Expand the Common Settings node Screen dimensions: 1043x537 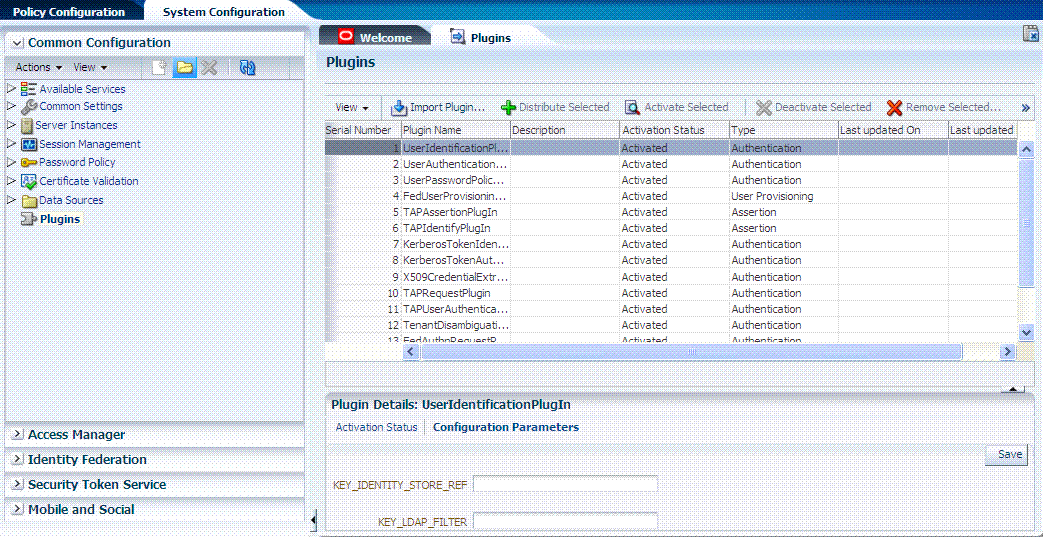tap(11, 106)
